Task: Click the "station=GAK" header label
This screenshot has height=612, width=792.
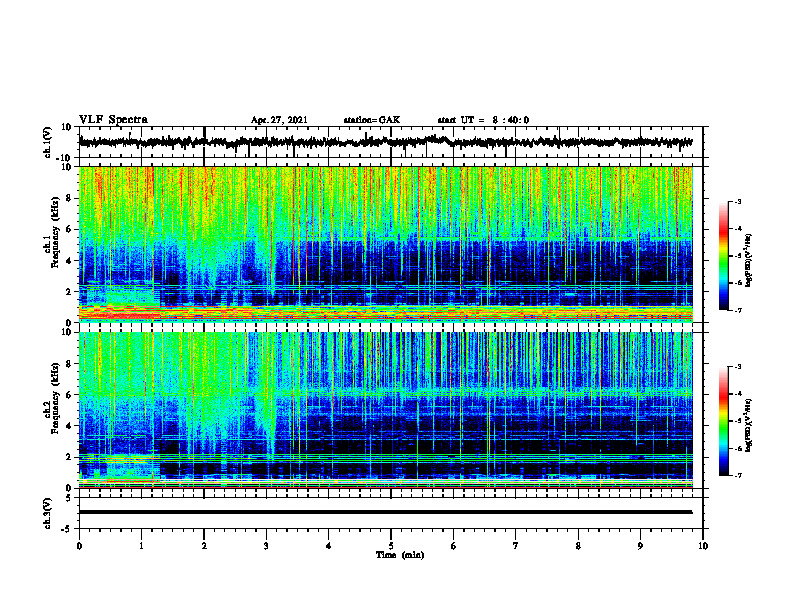Action: tap(372, 120)
